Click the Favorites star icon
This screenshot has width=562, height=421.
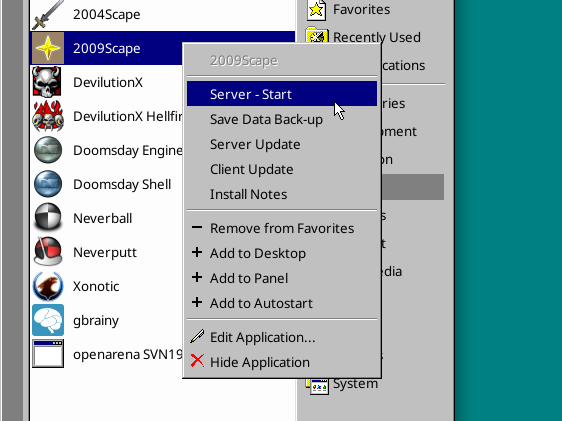[316, 10]
